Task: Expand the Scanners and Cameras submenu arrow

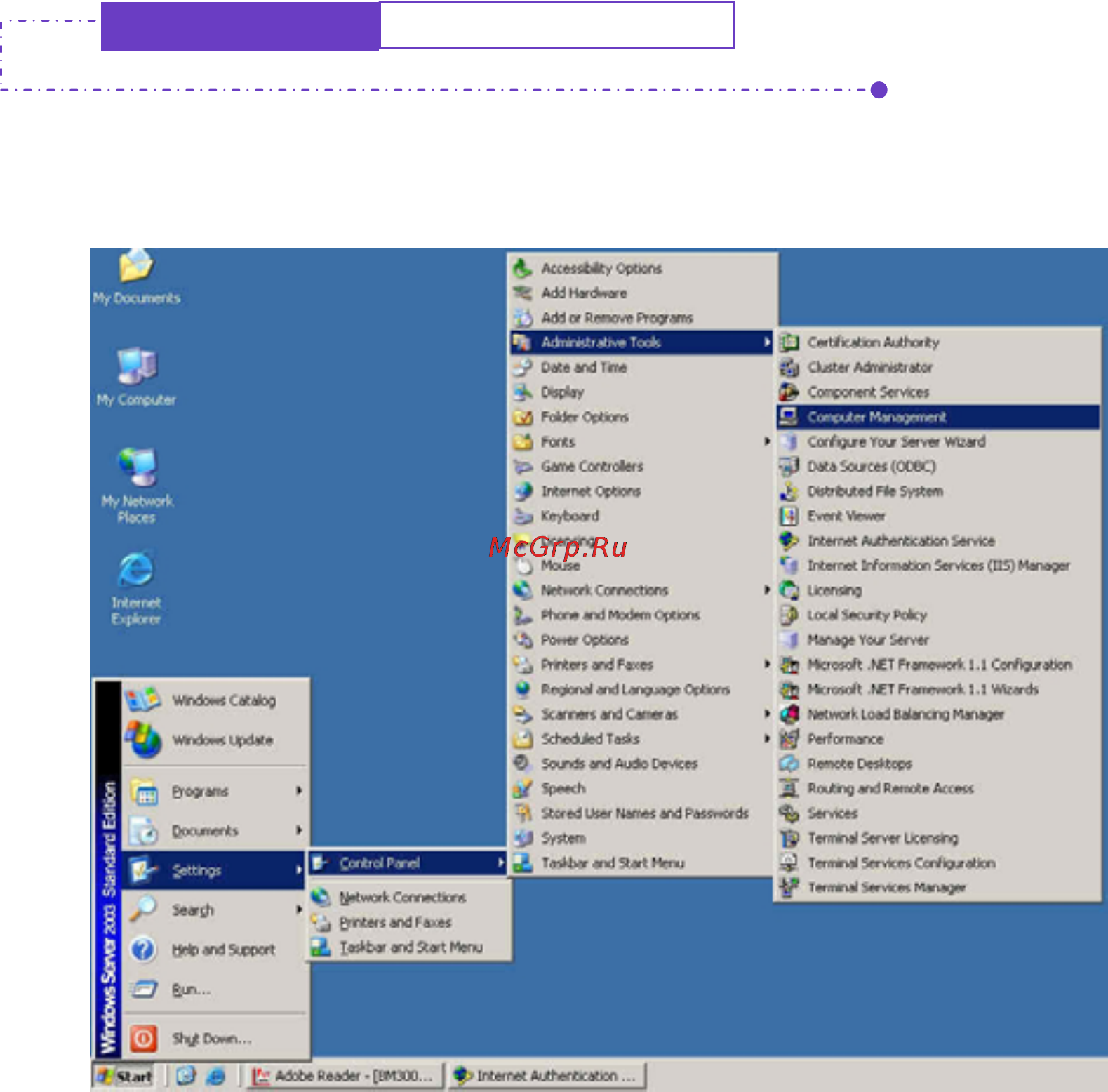Action: tap(767, 714)
